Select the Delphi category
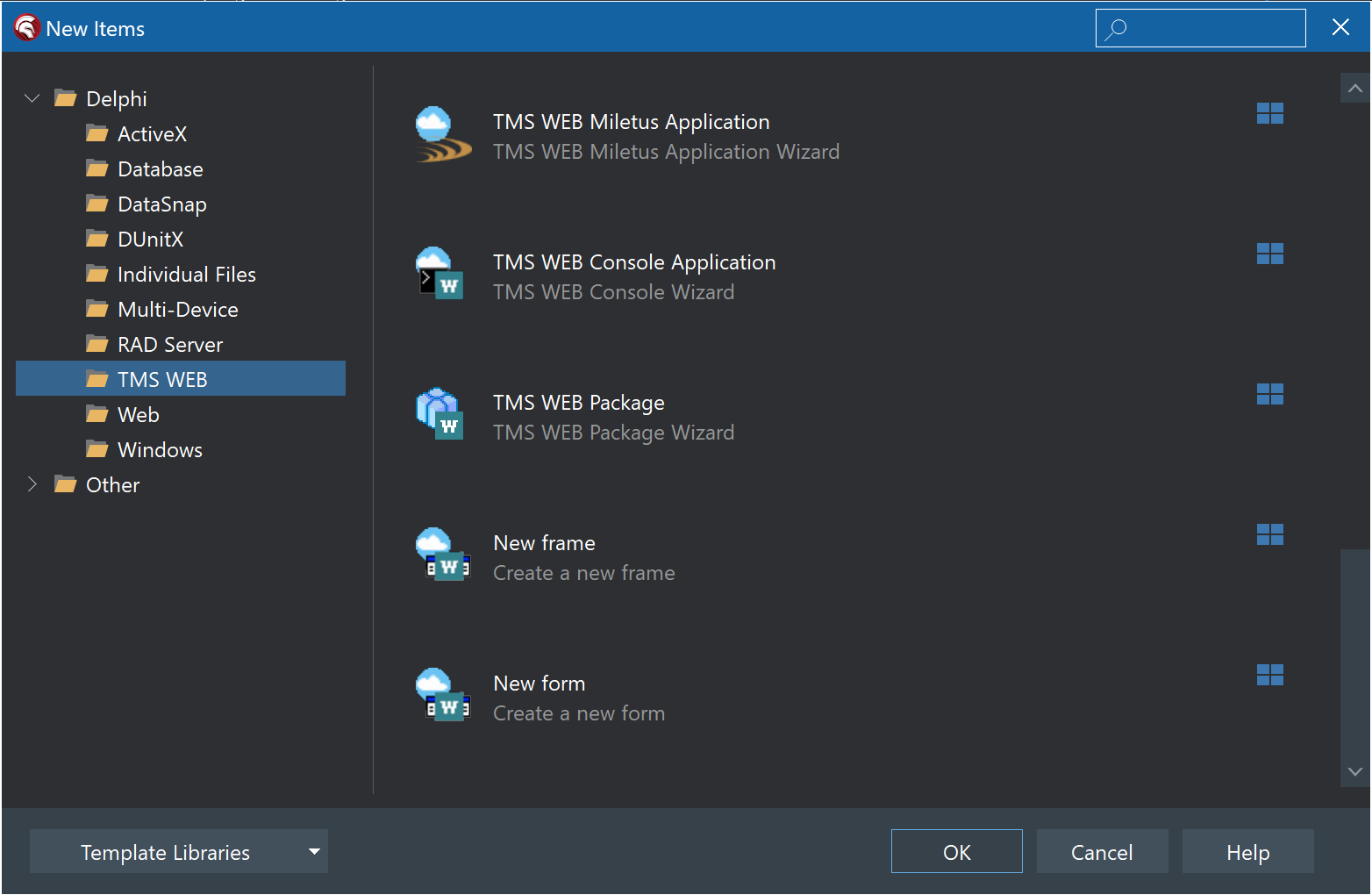Image resolution: width=1372 pixels, height=895 pixels. click(x=116, y=98)
